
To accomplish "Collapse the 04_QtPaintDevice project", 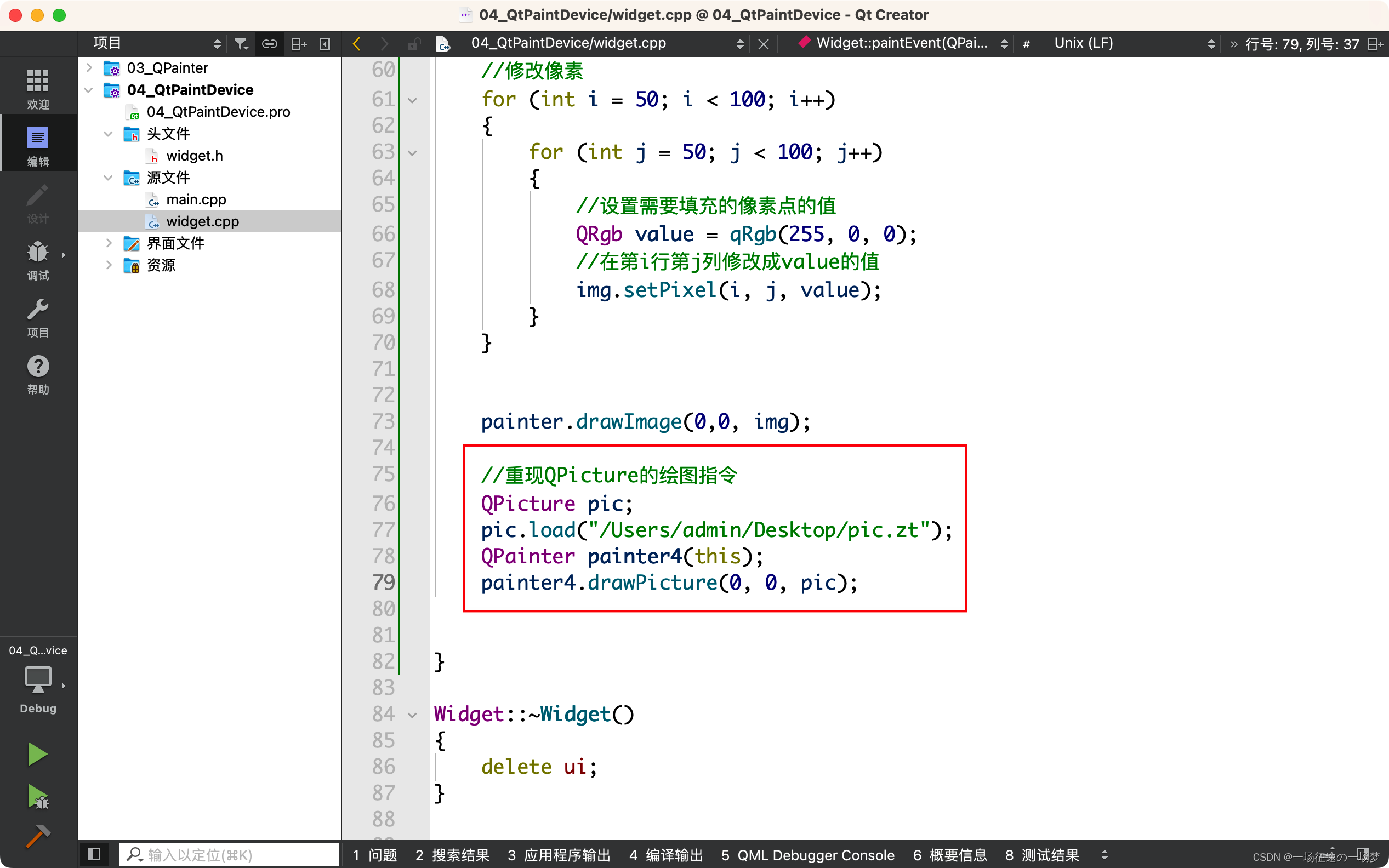I will [89, 90].
